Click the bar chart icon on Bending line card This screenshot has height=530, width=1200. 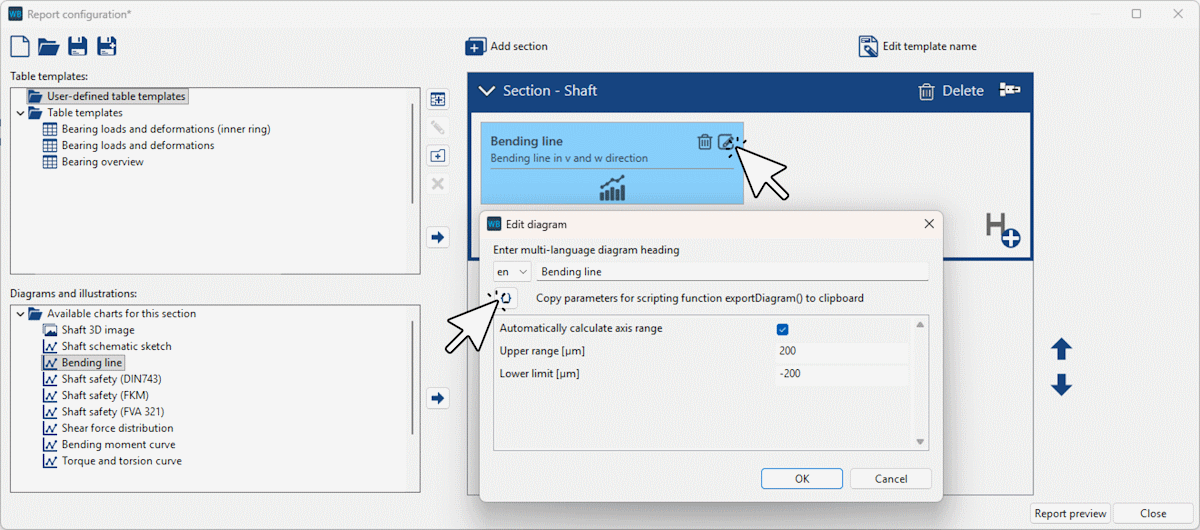[x=612, y=188]
